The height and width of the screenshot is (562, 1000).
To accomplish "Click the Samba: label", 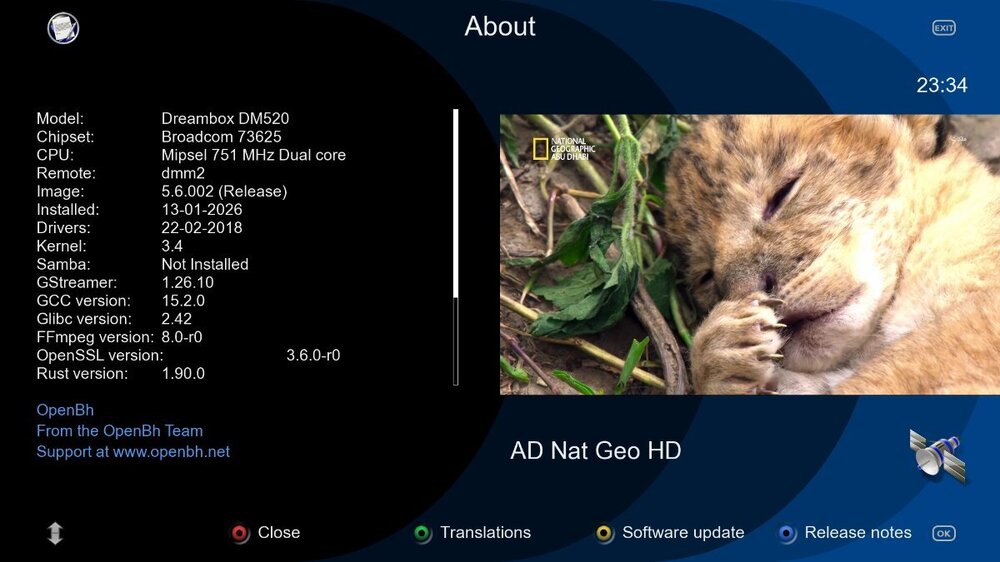I will [x=63, y=264].
